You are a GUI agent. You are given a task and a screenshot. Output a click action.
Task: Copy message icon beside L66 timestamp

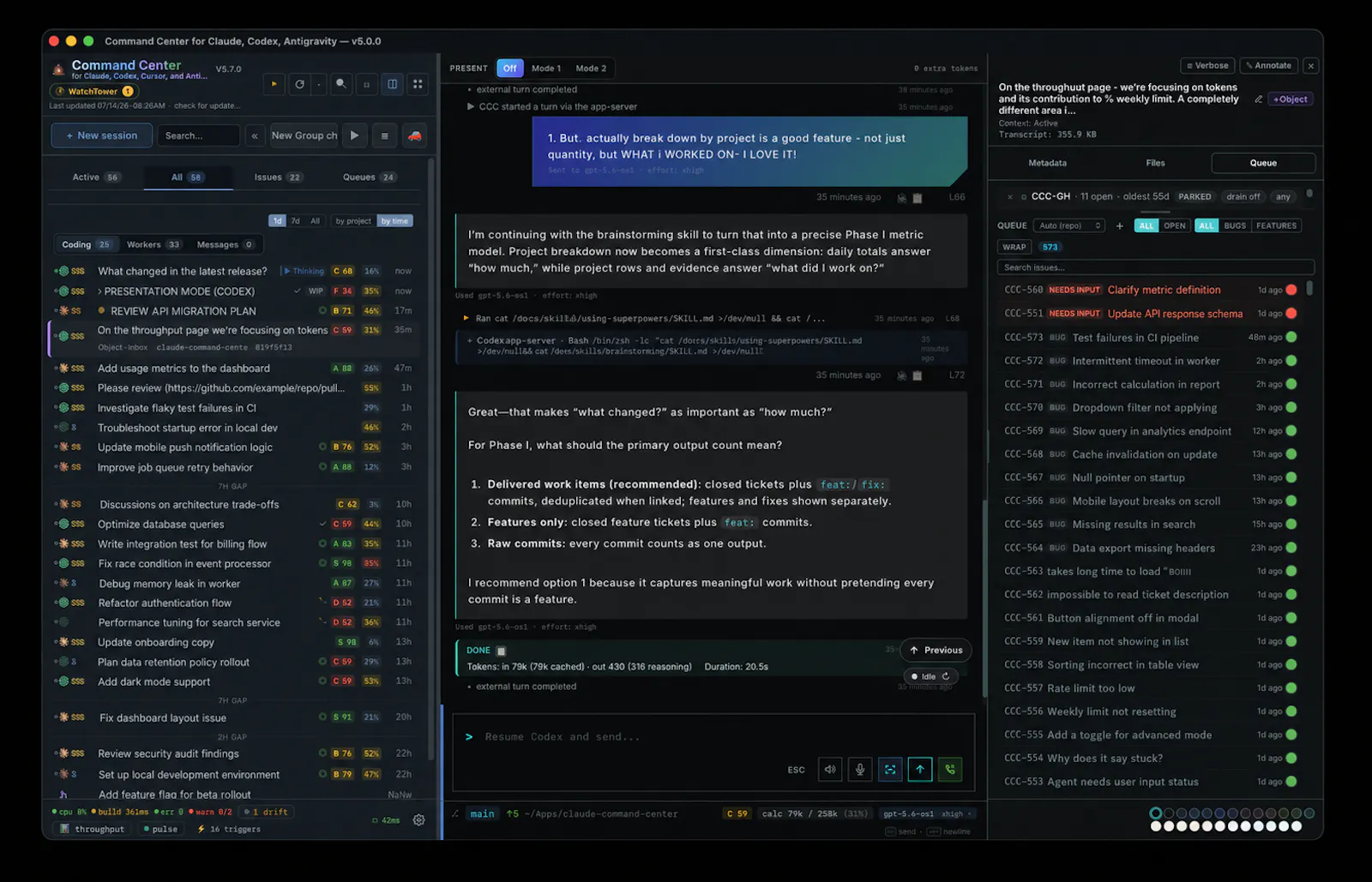click(x=917, y=198)
